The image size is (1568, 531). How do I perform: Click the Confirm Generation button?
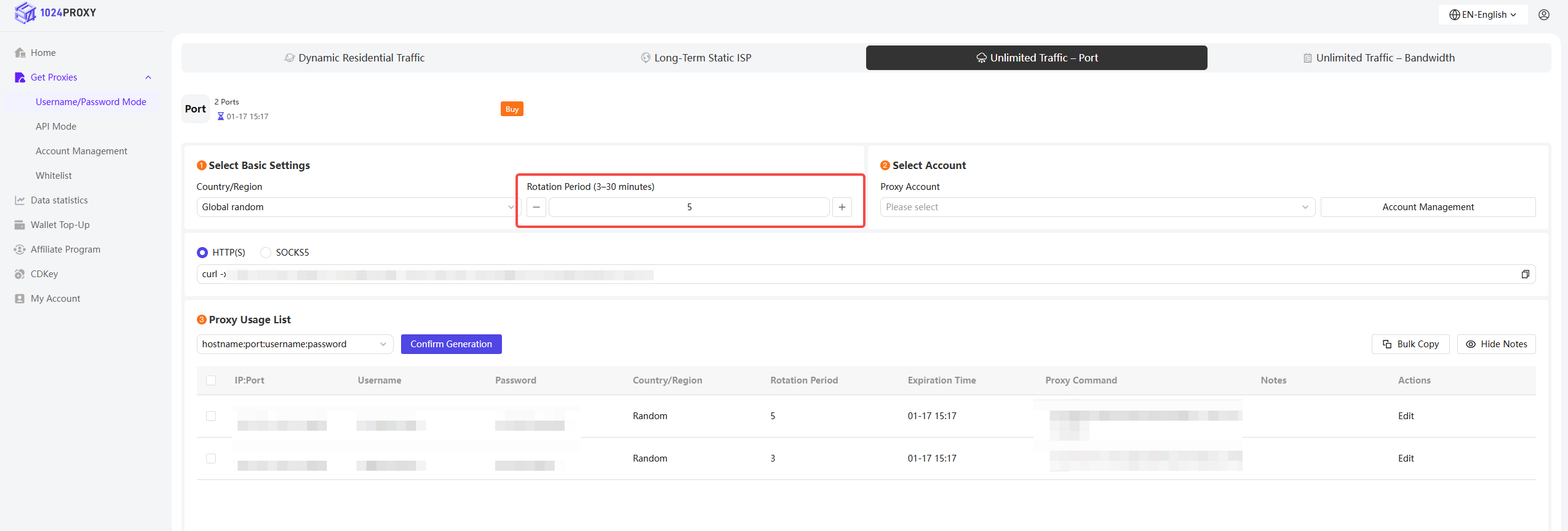point(451,344)
